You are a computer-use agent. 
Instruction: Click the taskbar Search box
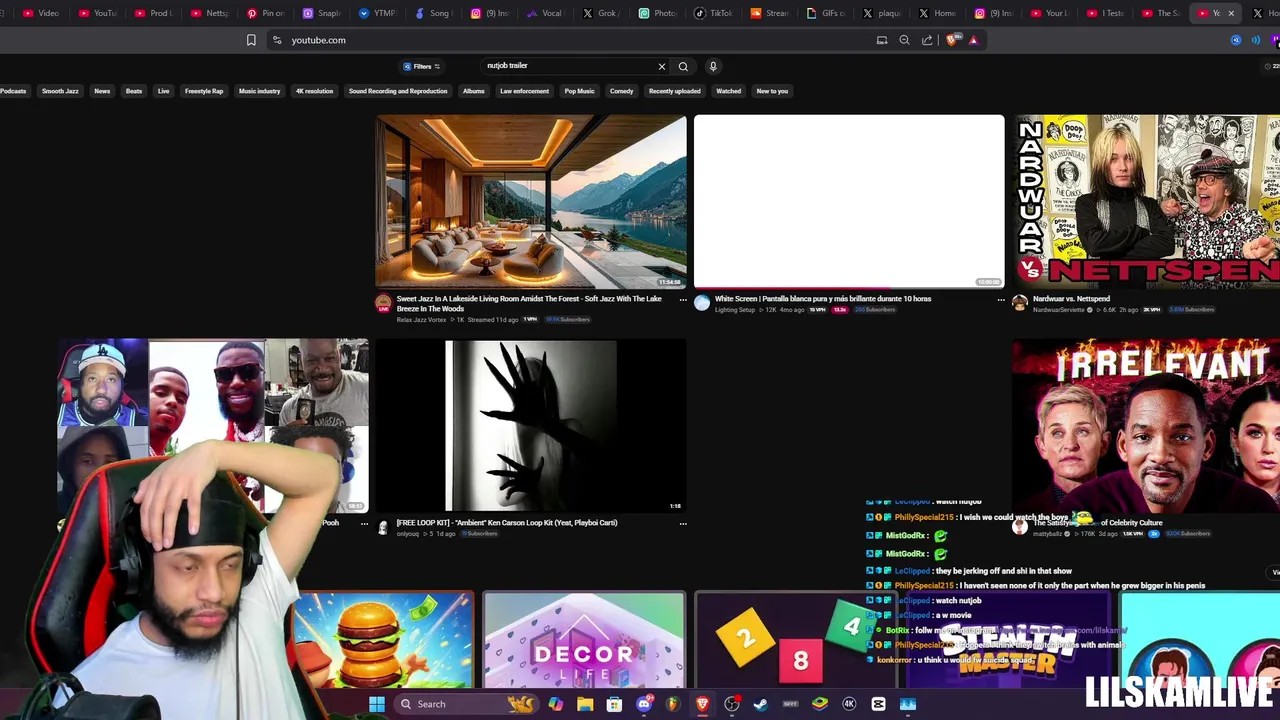pos(465,704)
